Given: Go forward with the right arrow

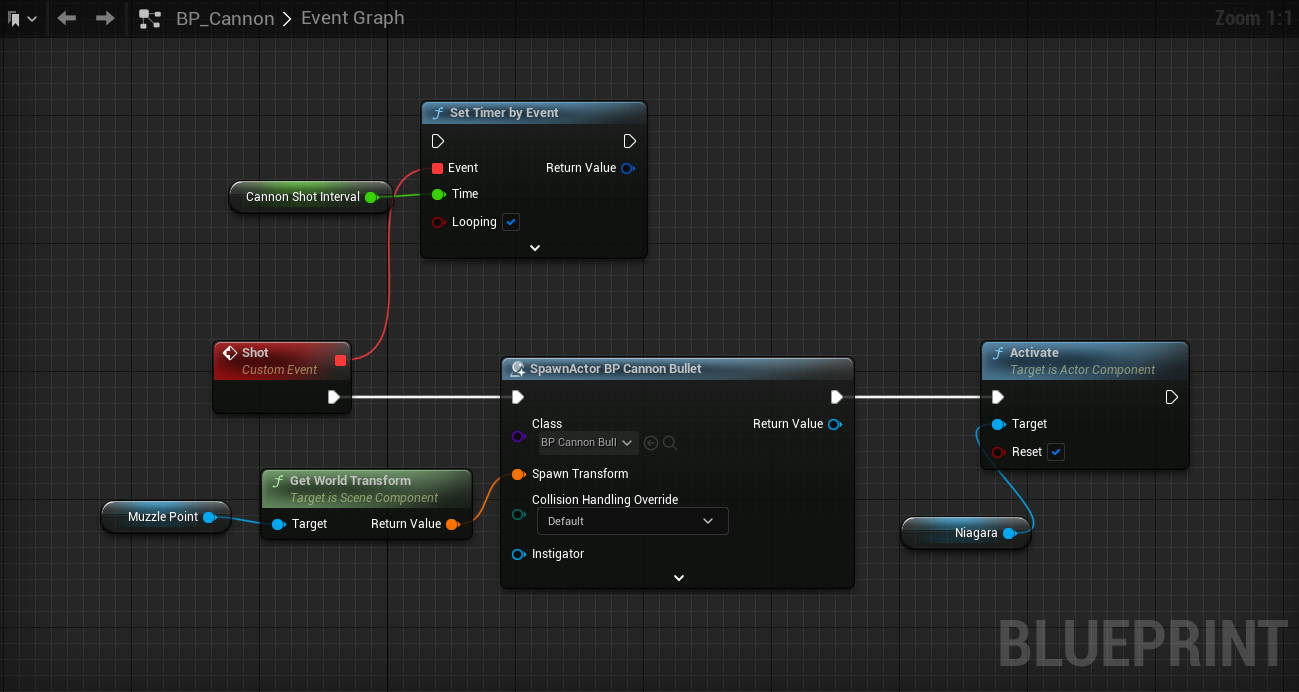Looking at the screenshot, I should [105, 18].
